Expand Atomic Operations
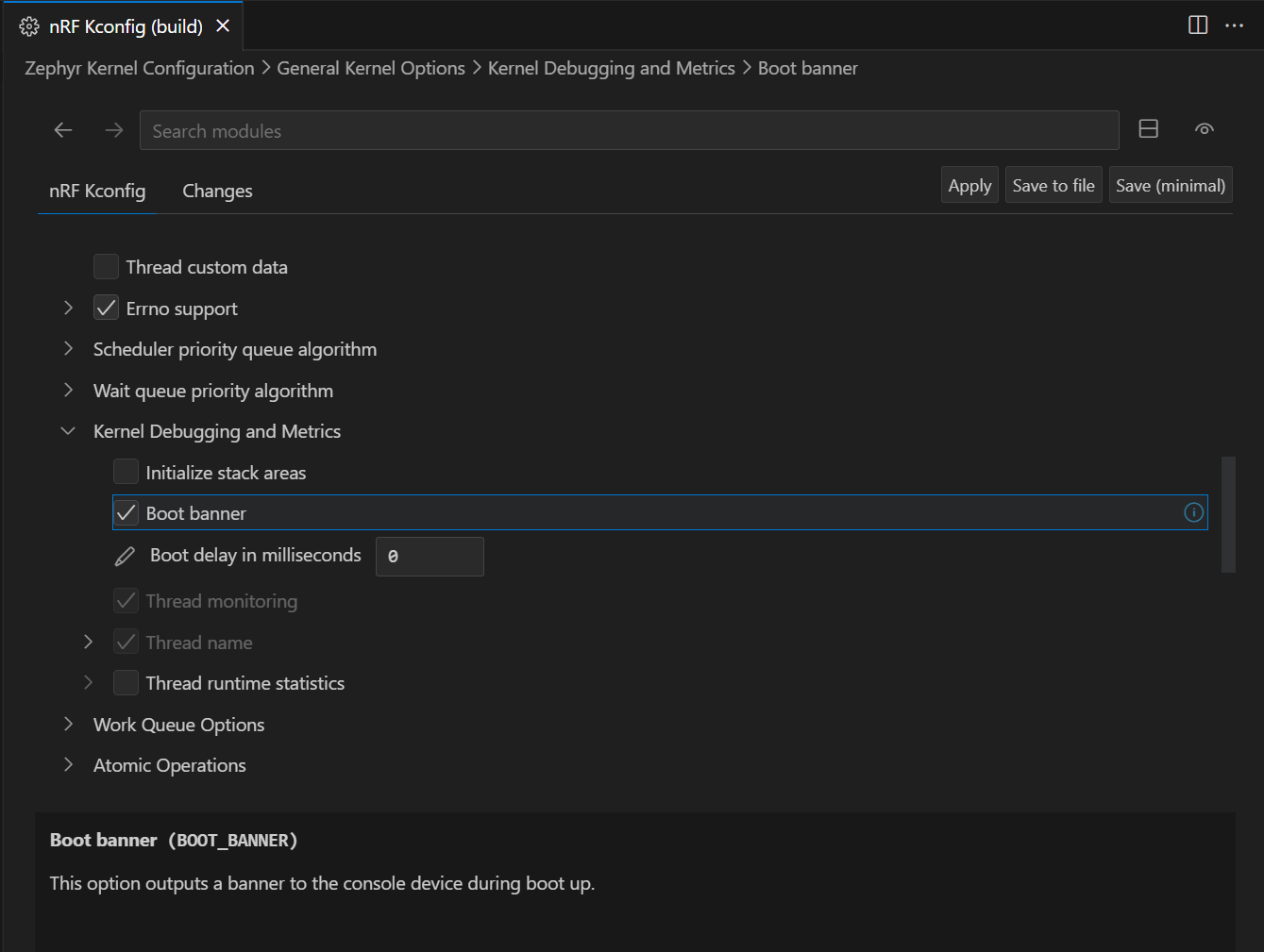Image resolution: width=1264 pixels, height=952 pixels. tap(68, 764)
